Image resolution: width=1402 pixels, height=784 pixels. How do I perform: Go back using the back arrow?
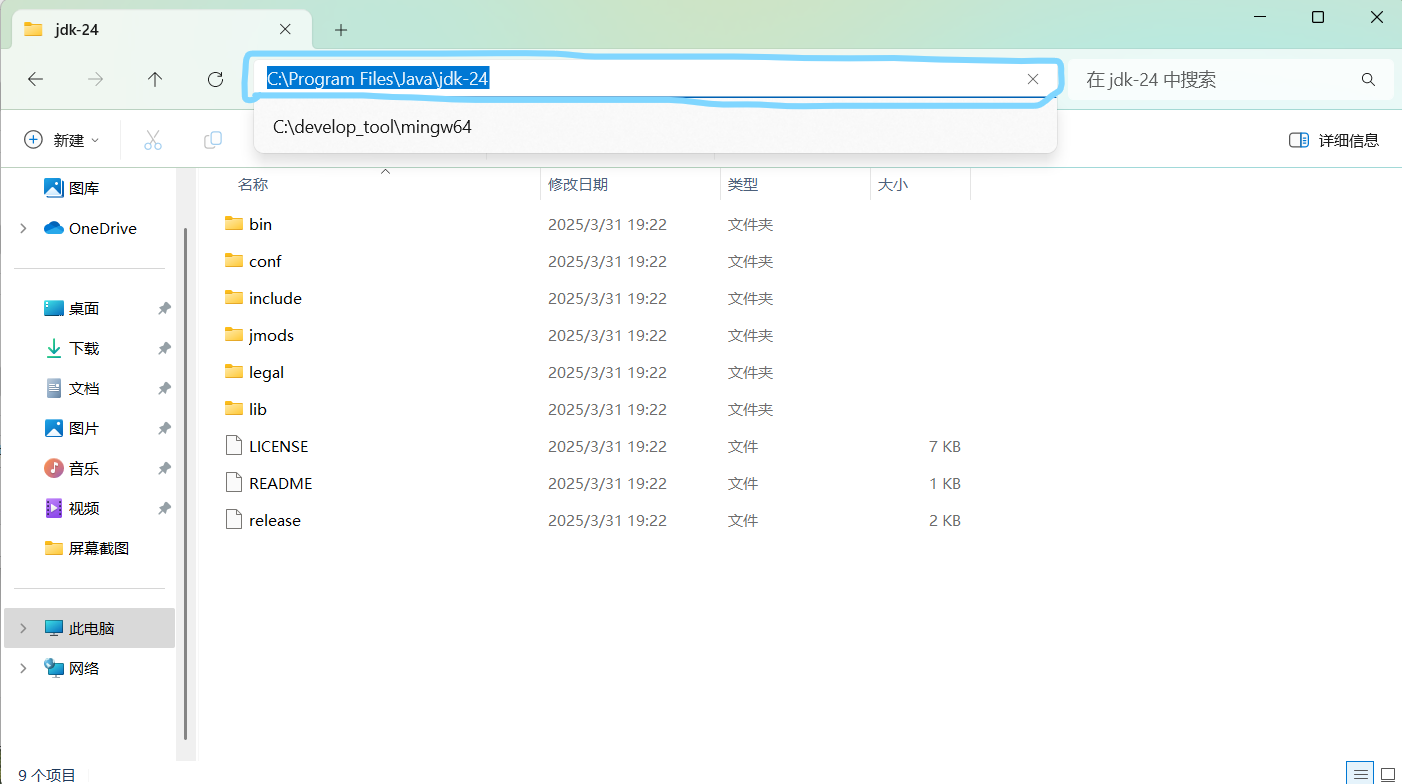coord(36,79)
